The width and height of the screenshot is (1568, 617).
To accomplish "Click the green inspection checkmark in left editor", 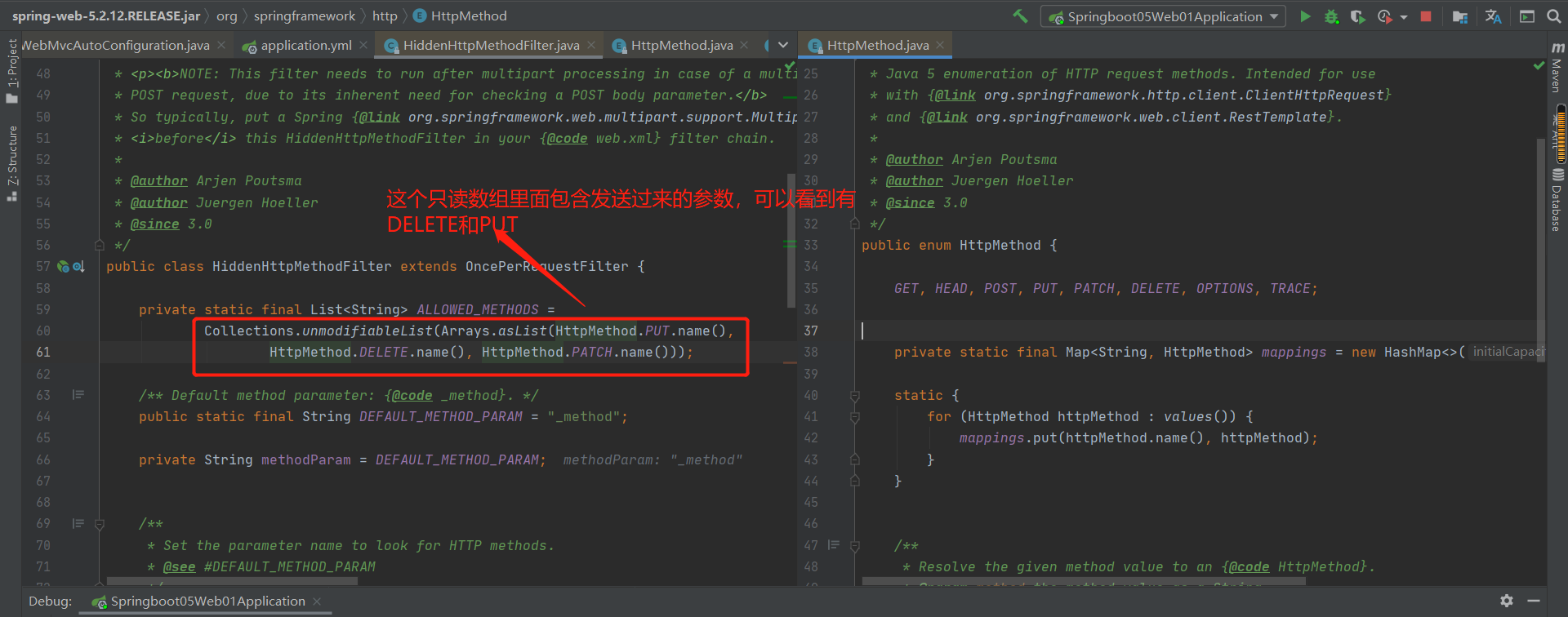I will pos(789,65).
